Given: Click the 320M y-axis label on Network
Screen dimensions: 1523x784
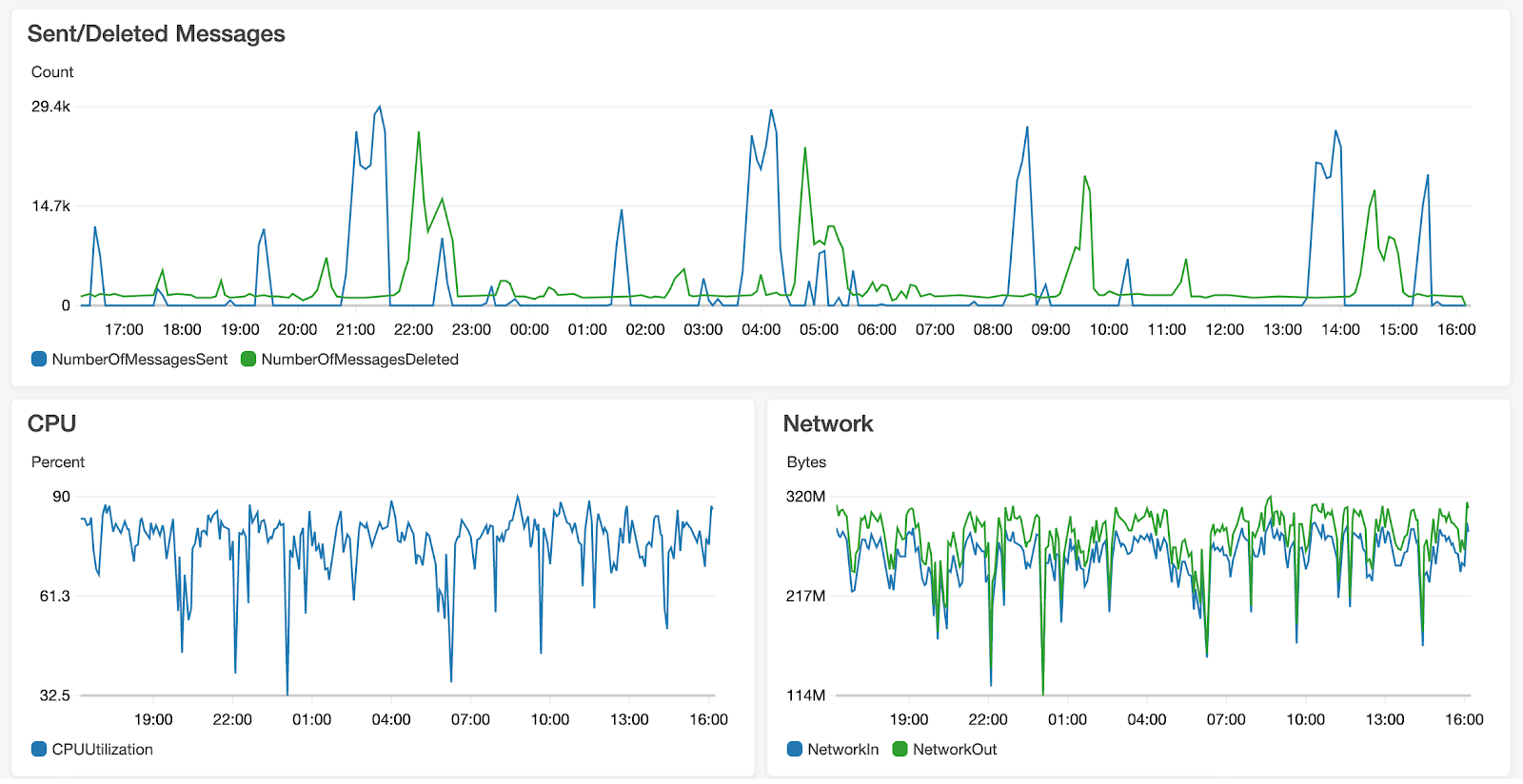Looking at the screenshot, I should point(805,497).
